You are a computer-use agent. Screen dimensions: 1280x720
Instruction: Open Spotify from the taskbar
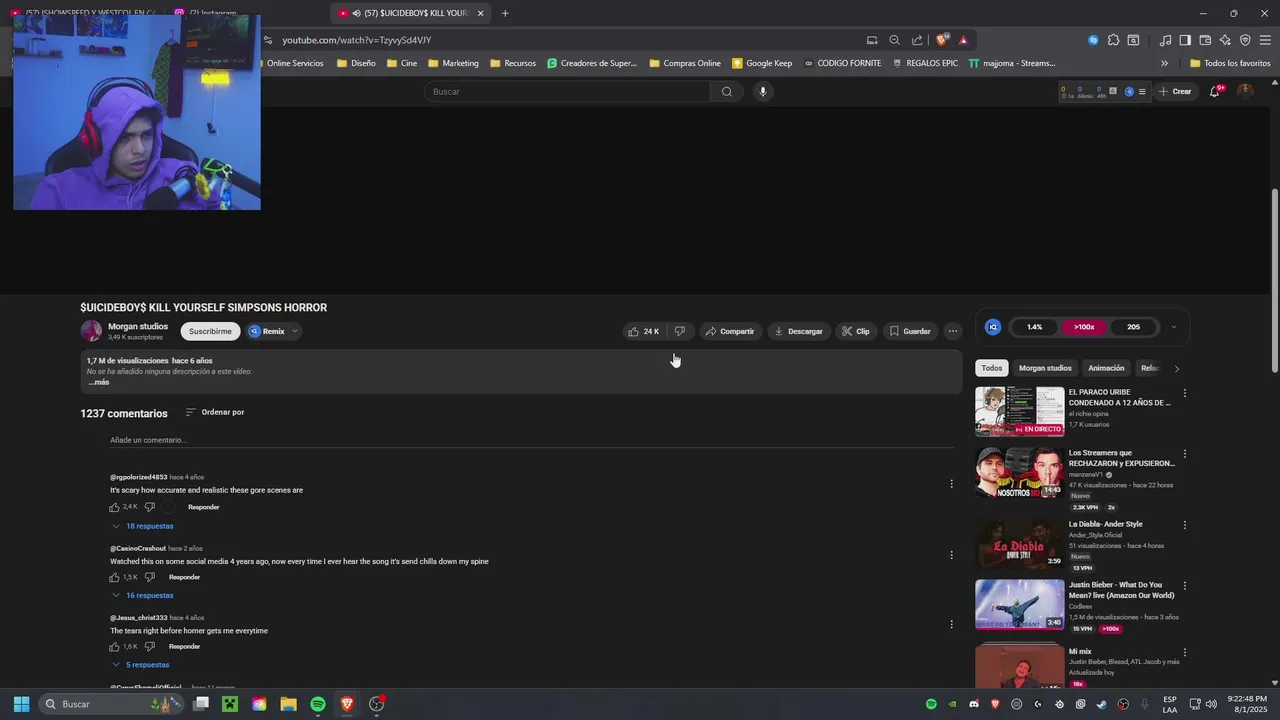[x=318, y=704]
